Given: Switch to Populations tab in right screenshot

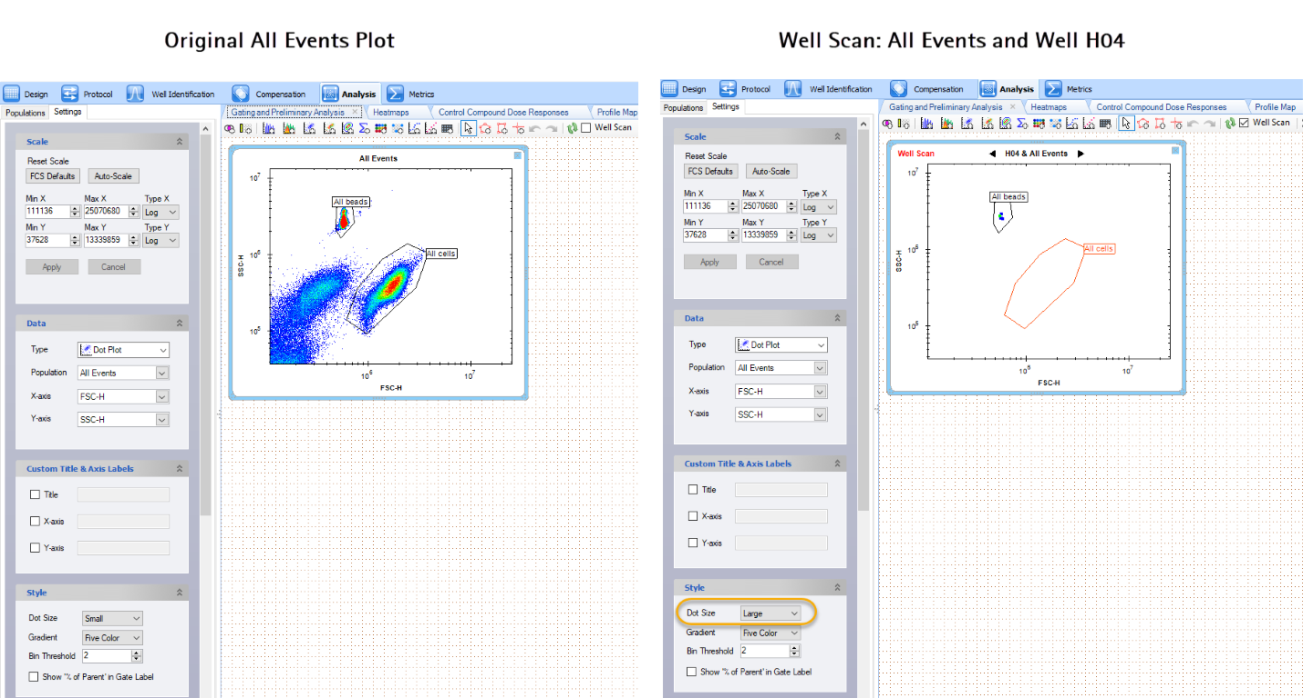Looking at the screenshot, I should pos(684,108).
